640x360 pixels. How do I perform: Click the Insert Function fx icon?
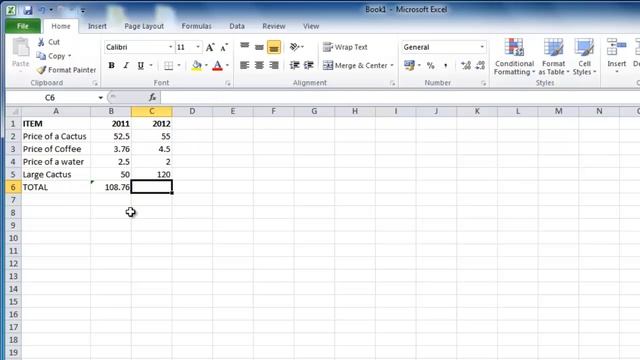[x=152, y=98]
